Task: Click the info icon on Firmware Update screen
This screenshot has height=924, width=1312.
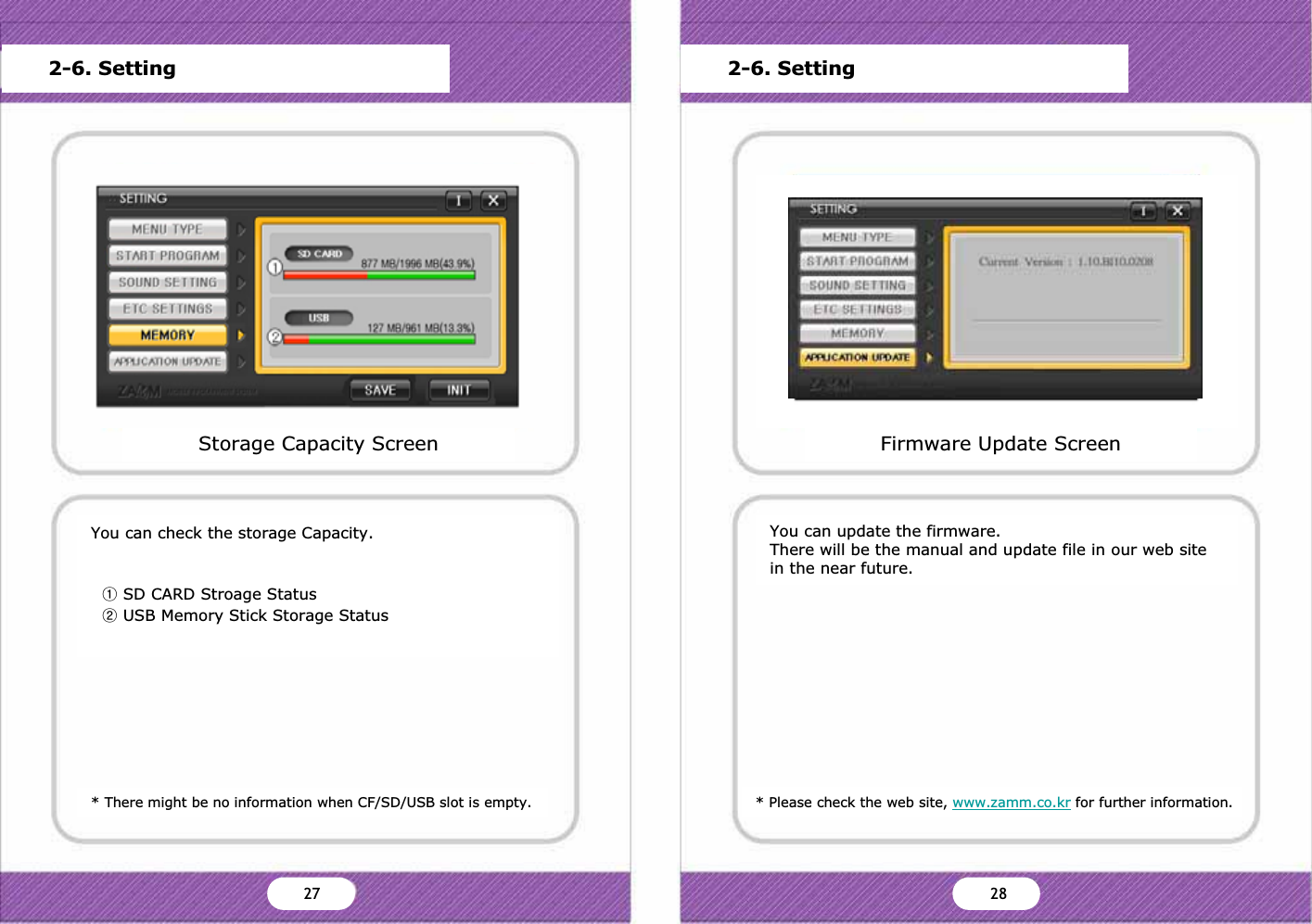Action: [x=1144, y=211]
